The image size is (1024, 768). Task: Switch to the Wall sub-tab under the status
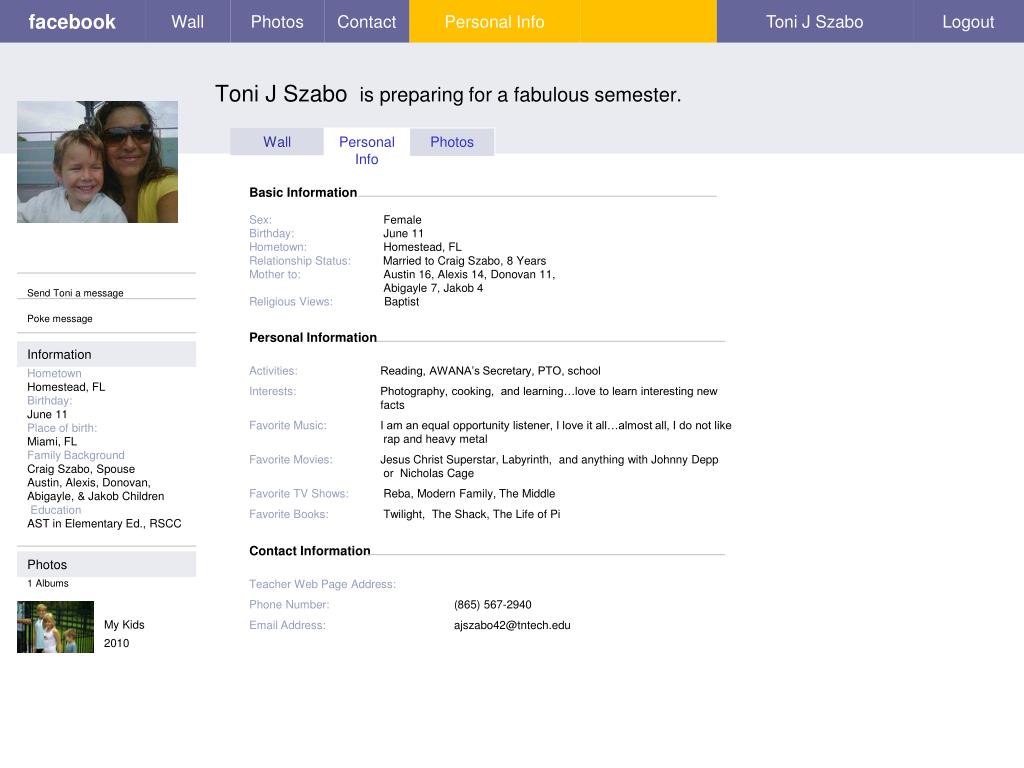click(277, 142)
